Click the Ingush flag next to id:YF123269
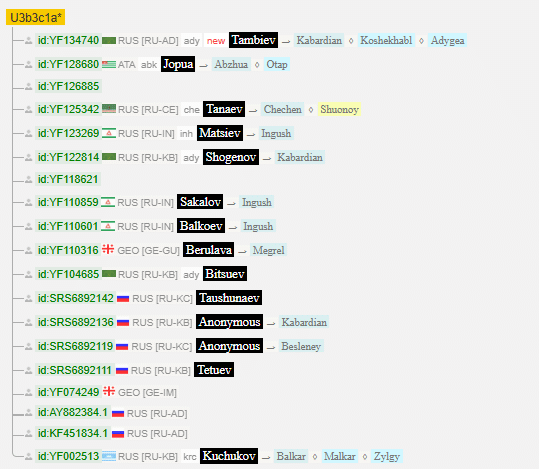The image size is (539, 469). (x=109, y=133)
